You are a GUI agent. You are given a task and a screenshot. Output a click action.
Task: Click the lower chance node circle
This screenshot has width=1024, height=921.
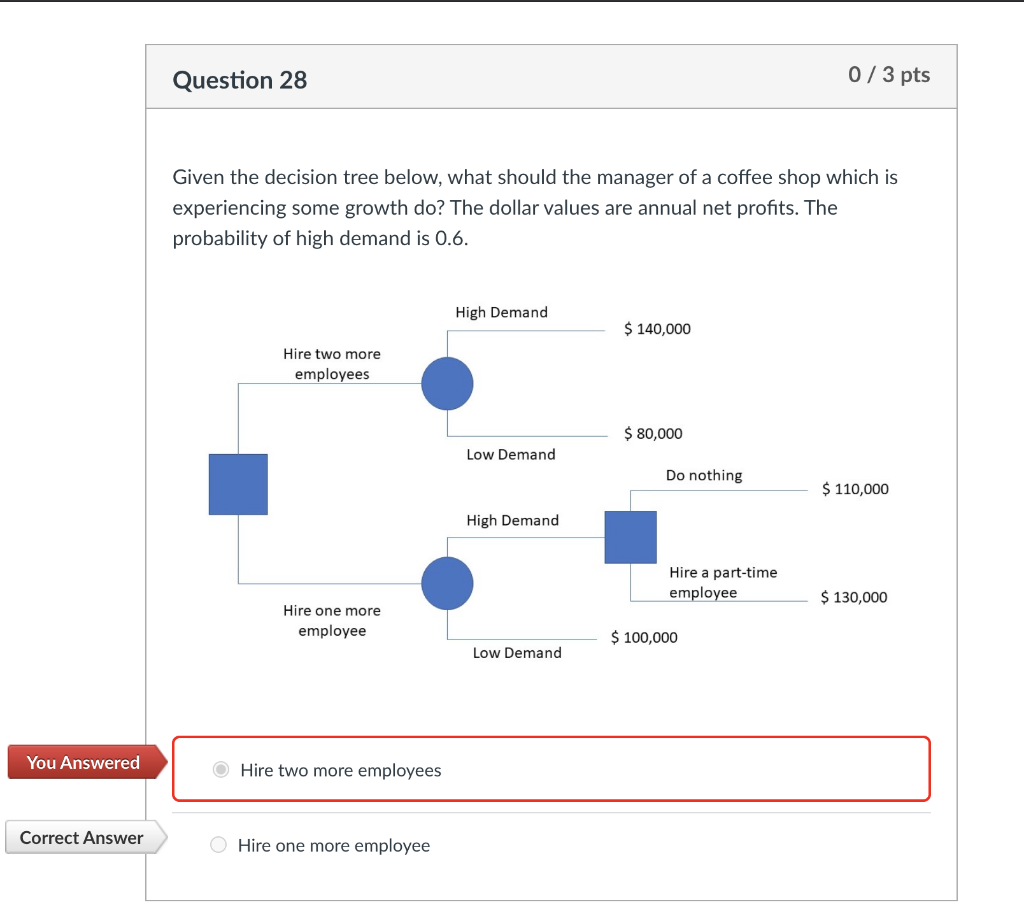(447, 583)
